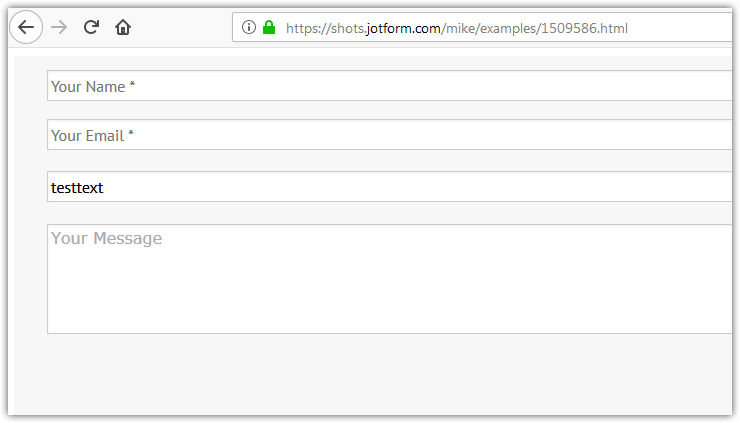Select the field containing testtext
Viewport: 740px width, 423px height.
400,187
